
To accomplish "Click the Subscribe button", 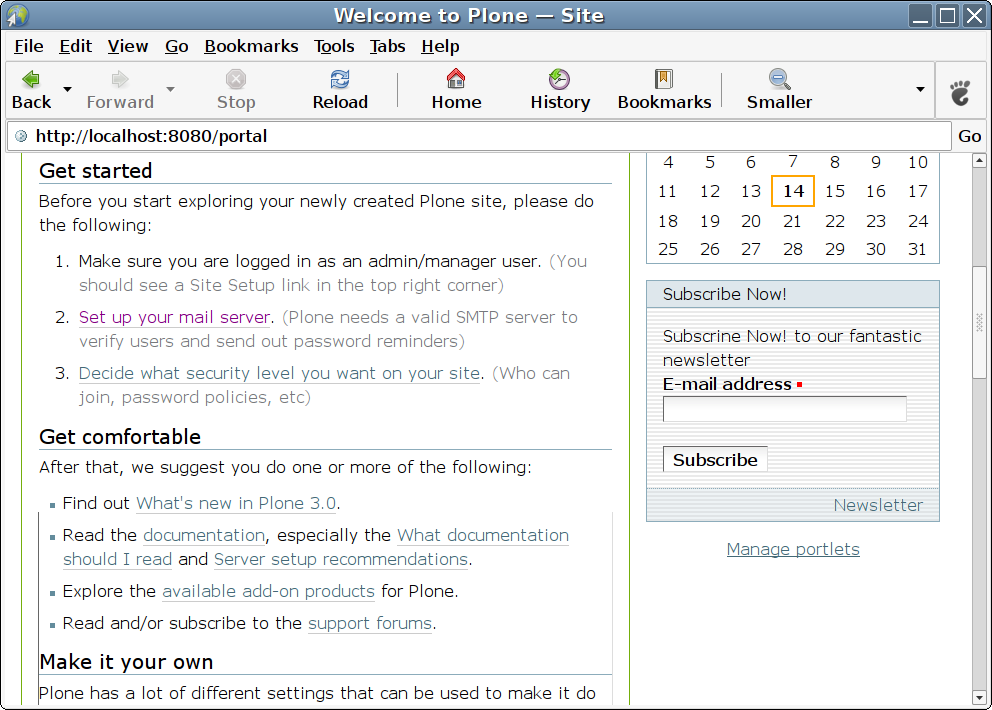I will pyautogui.click(x=715, y=459).
